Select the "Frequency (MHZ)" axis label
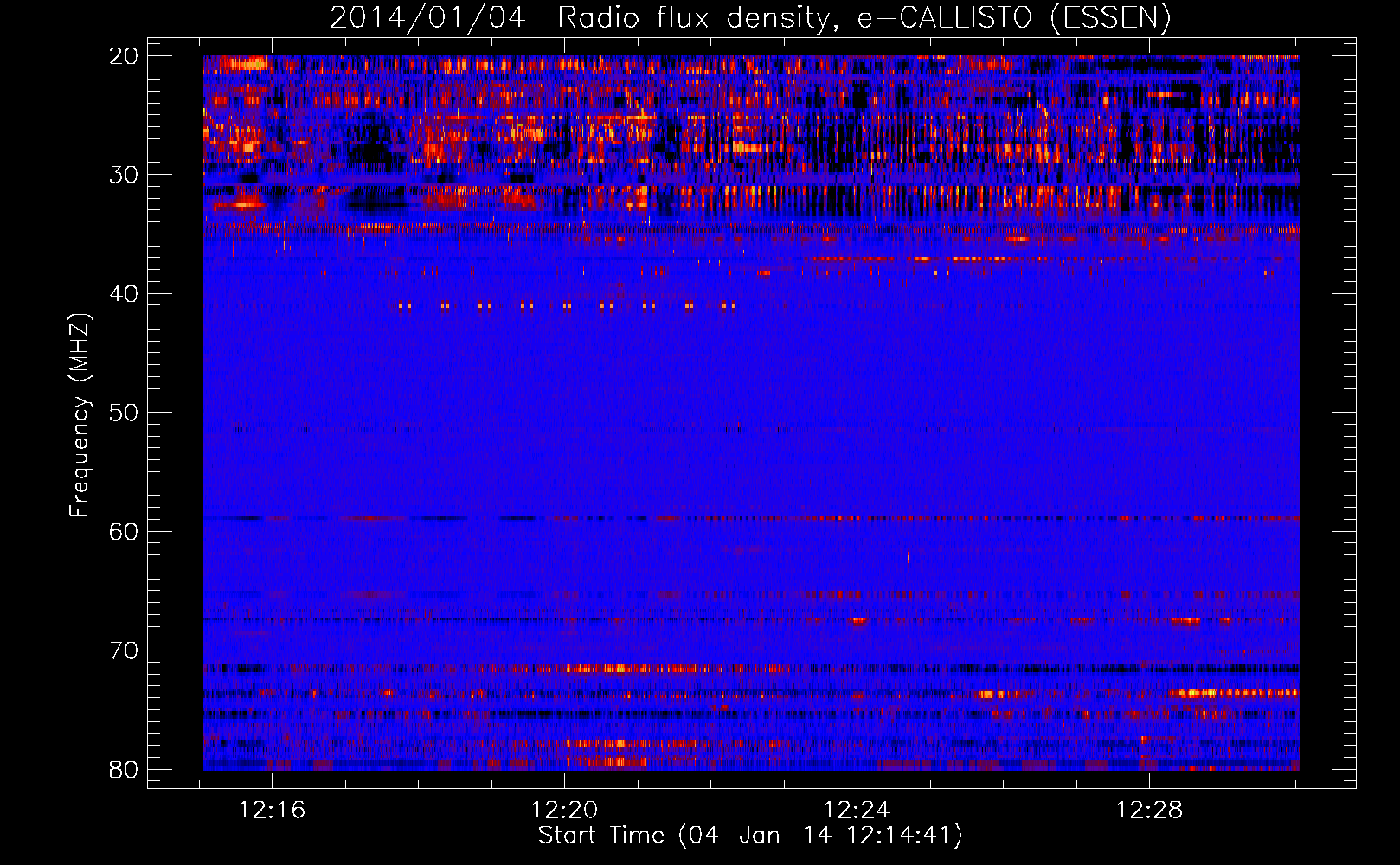The width and height of the screenshot is (1400, 865). tap(80, 415)
